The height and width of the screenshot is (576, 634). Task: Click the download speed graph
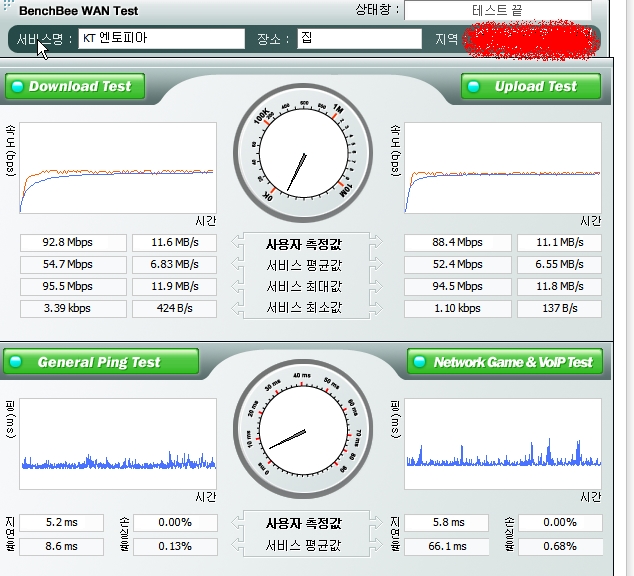118,168
